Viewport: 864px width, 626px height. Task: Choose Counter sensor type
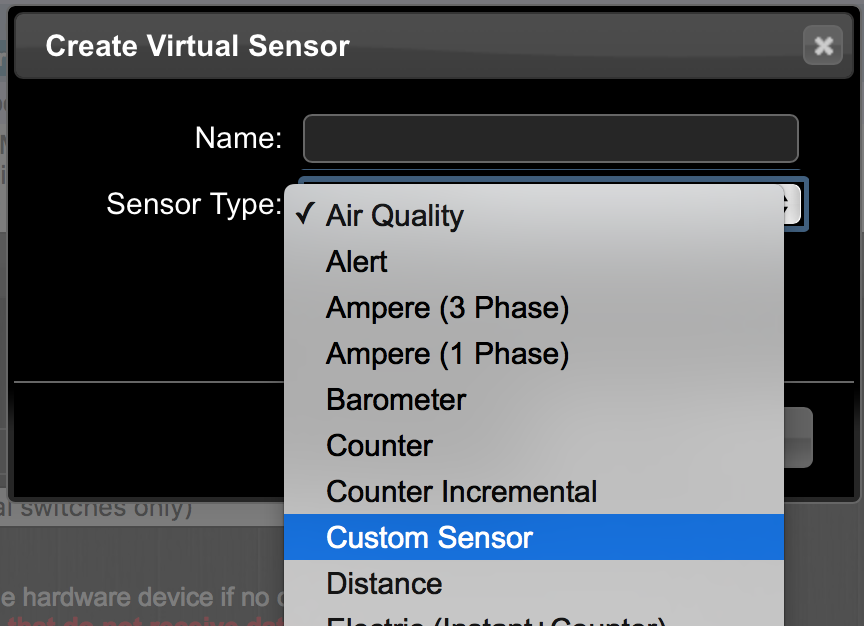pyautogui.click(x=533, y=445)
